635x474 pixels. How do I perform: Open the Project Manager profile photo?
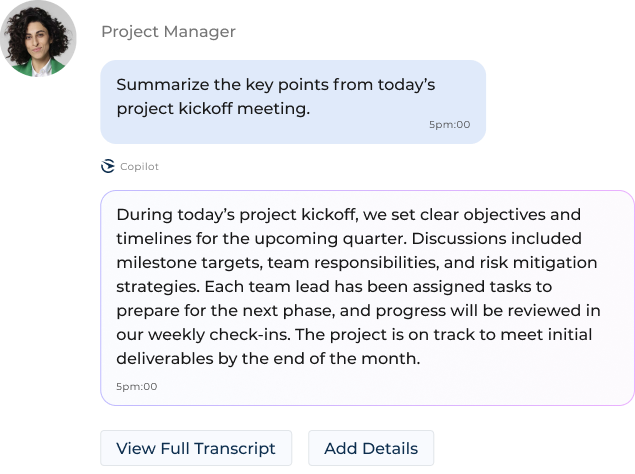[x=38, y=39]
